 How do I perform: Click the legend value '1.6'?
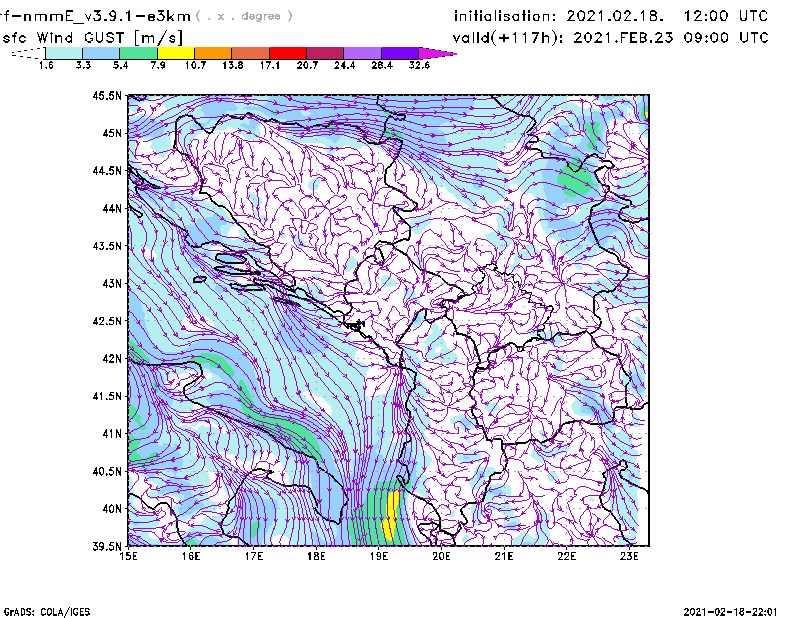click(x=46, y=65)
